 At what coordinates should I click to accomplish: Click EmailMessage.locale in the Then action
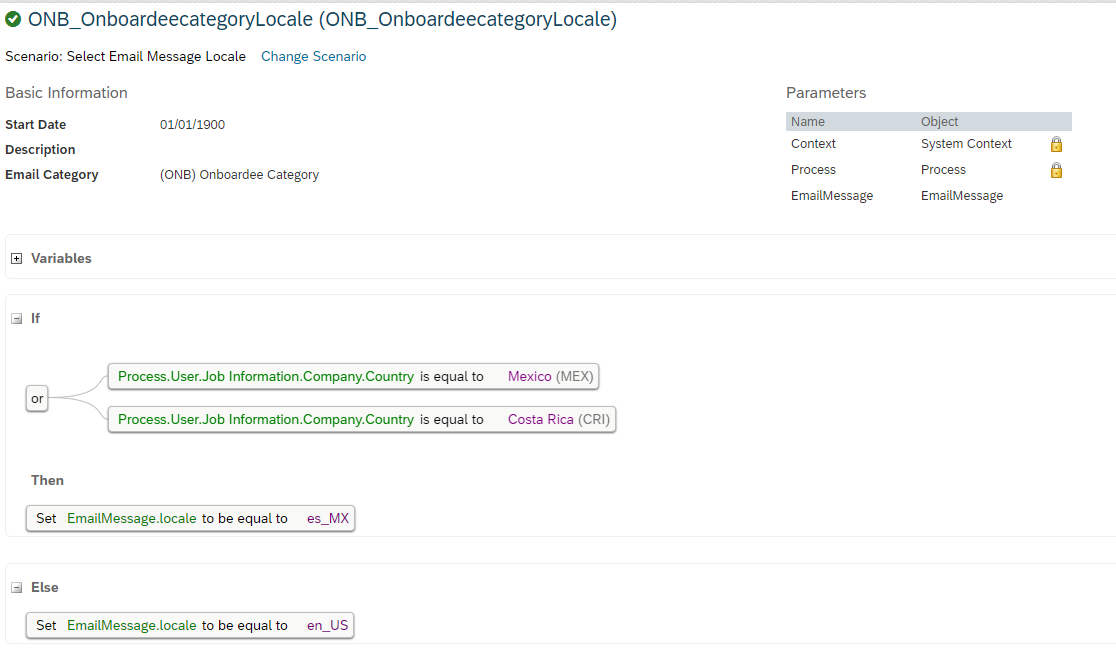pyautogui.click(x=132, y=519)
